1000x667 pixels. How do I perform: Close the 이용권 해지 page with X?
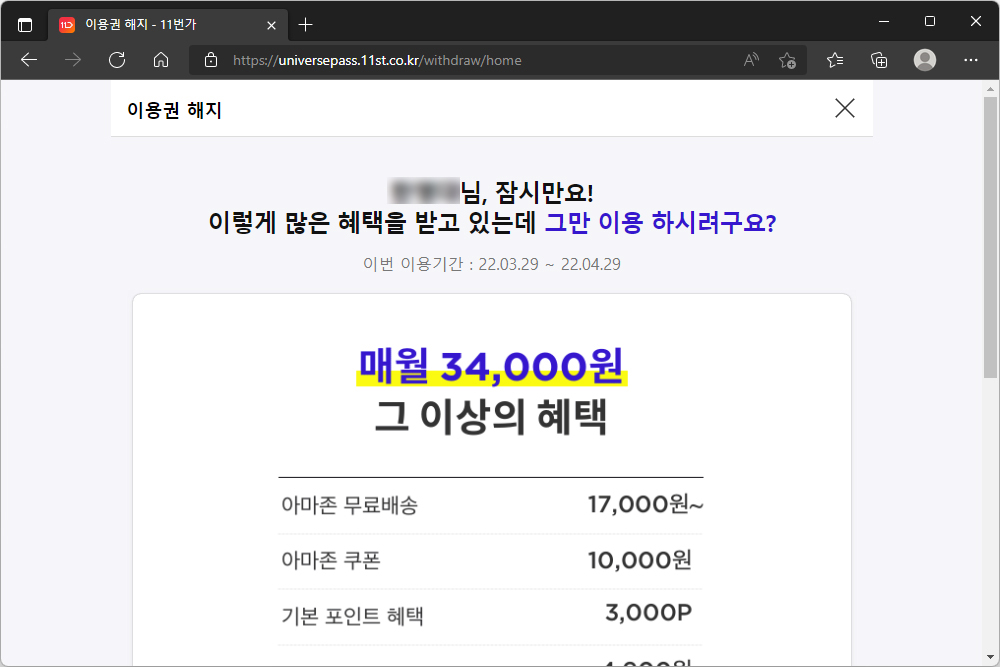tap(845, 108)
